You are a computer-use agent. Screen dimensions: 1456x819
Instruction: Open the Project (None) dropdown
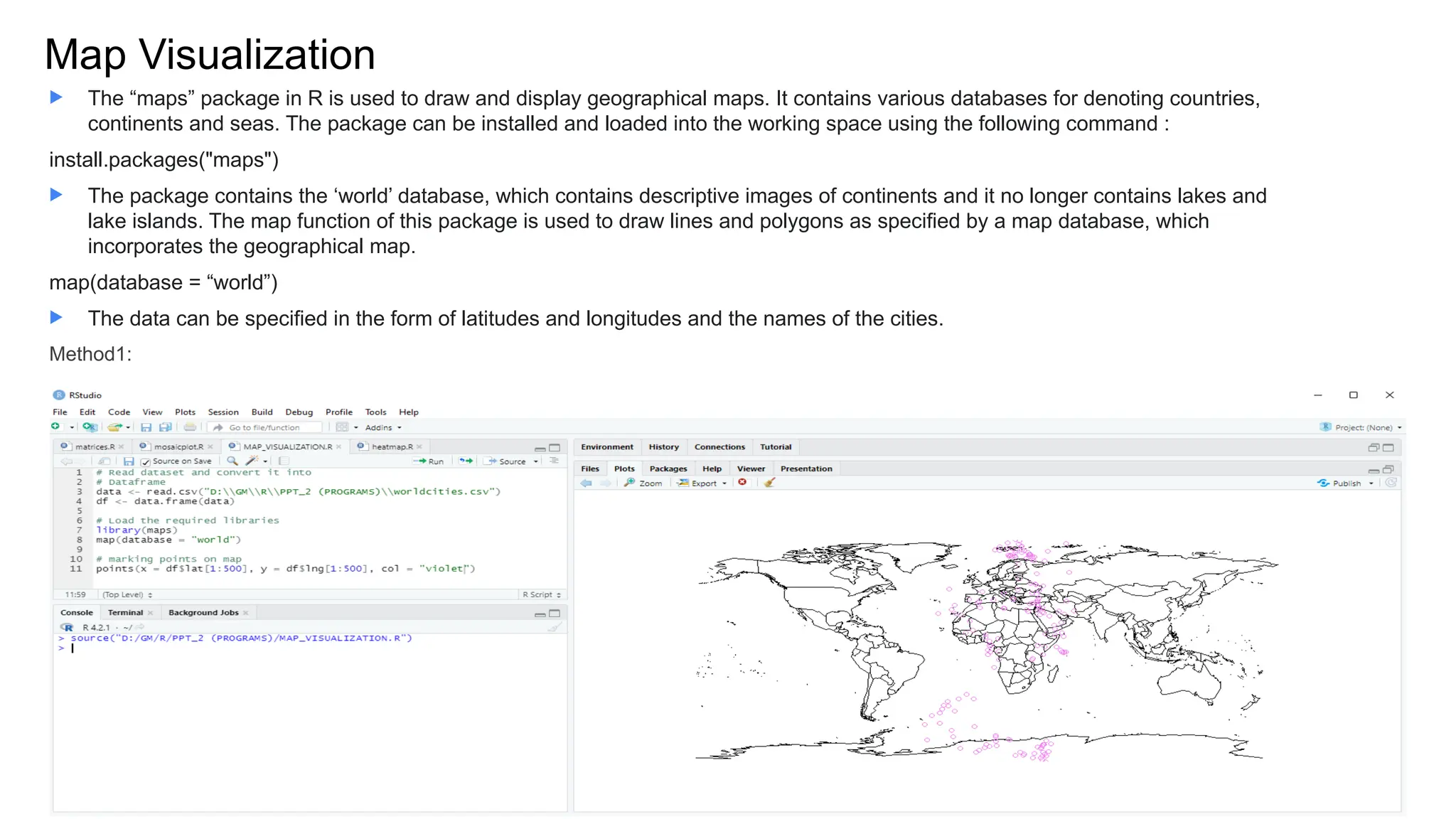tap(1361, 427)
